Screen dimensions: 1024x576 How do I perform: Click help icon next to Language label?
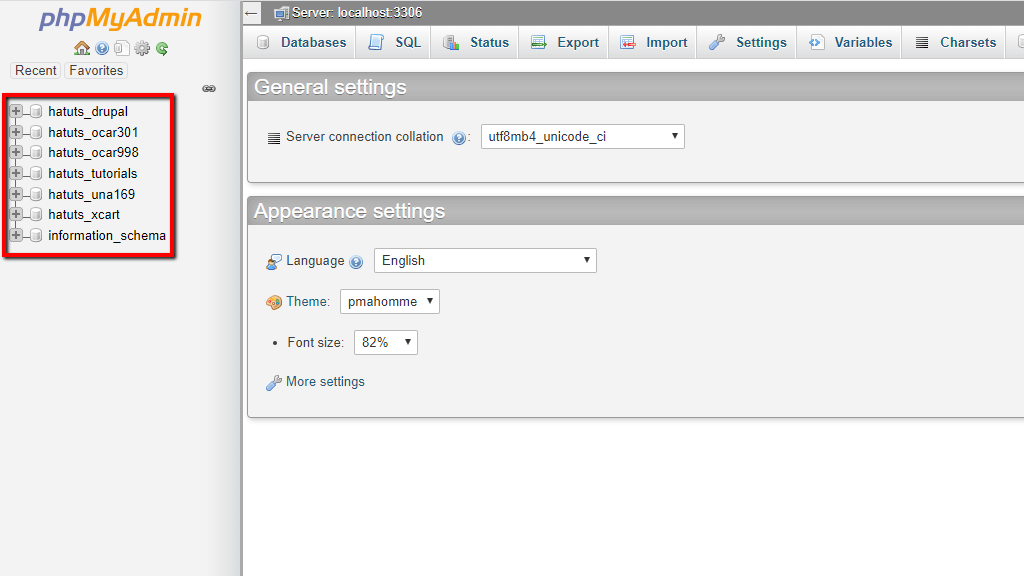coord(357,262)
